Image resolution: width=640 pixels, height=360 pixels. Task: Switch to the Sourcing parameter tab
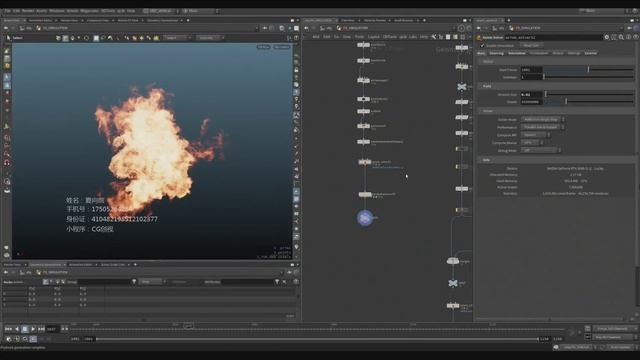click(x=497, y=53)
